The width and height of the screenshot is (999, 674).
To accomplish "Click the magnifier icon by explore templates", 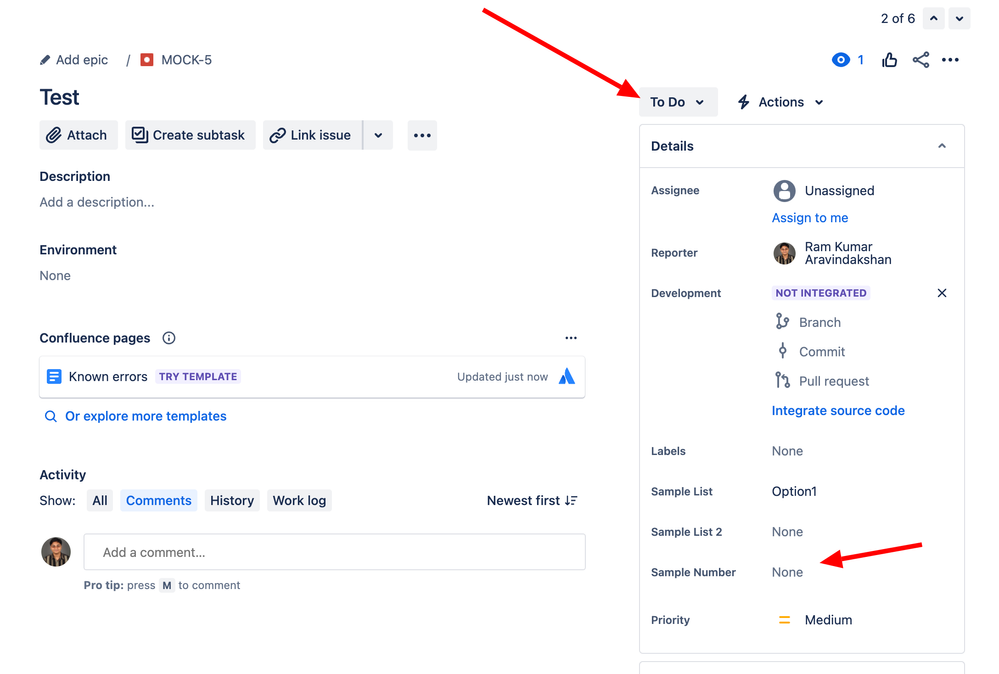I will pyautogui.click(x=50, y=417).
